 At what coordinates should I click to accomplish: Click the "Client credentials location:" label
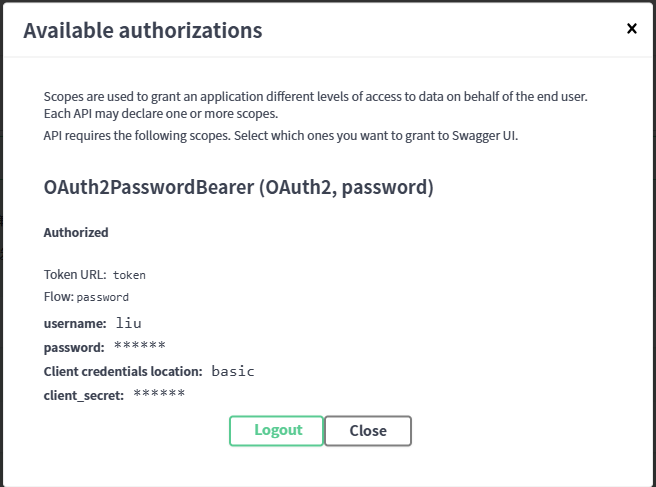click(123, 371)
